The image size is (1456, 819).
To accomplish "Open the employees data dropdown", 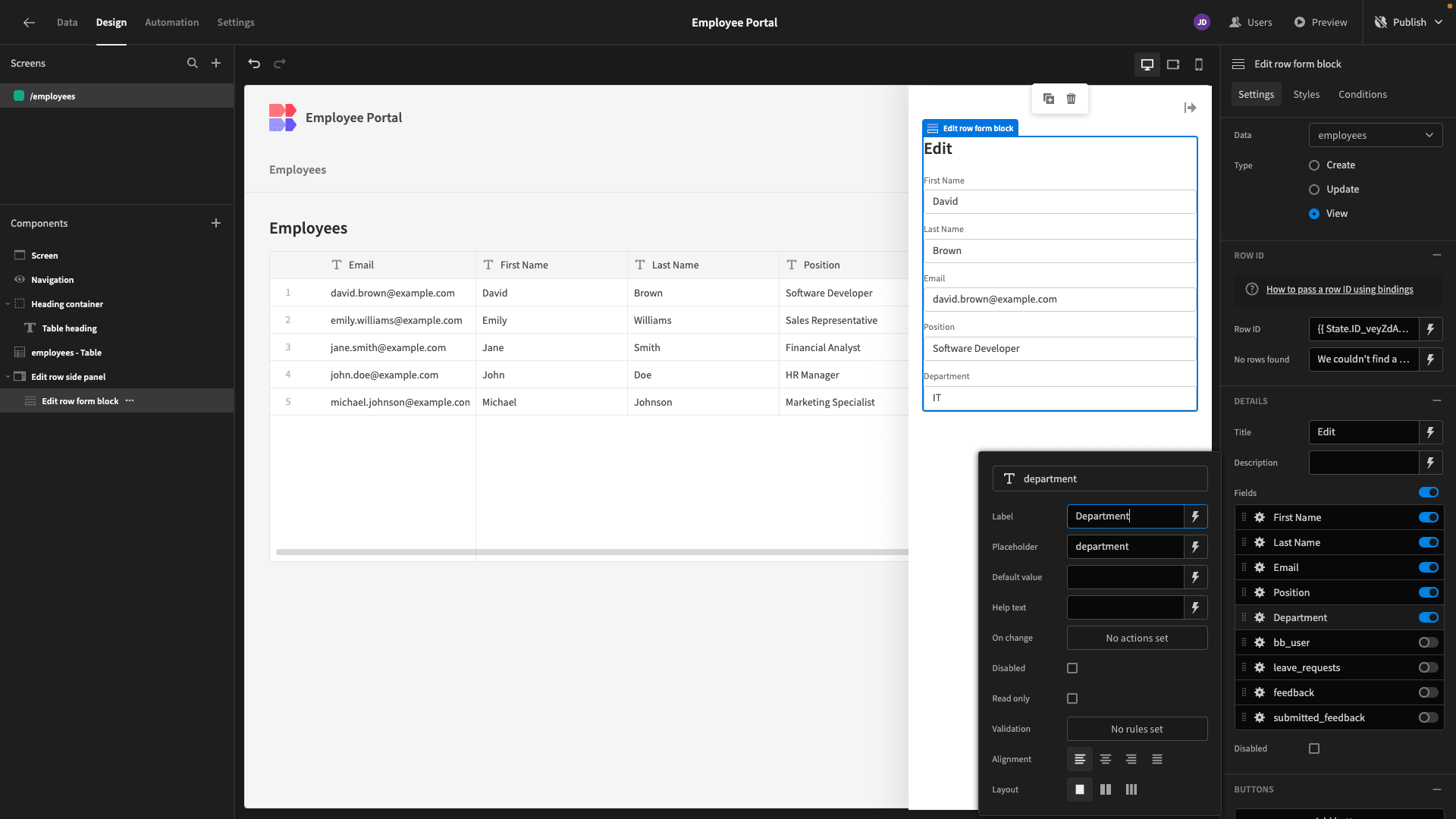I will tap(1376, 136).
